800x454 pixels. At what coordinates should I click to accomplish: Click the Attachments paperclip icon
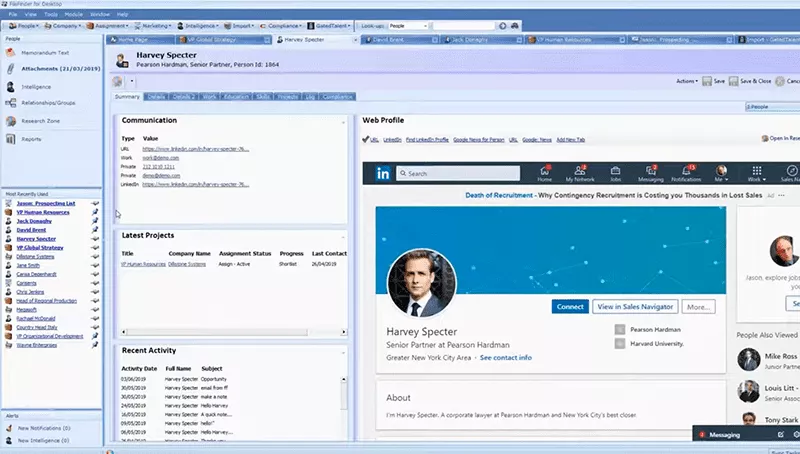[x=10, y=69]
